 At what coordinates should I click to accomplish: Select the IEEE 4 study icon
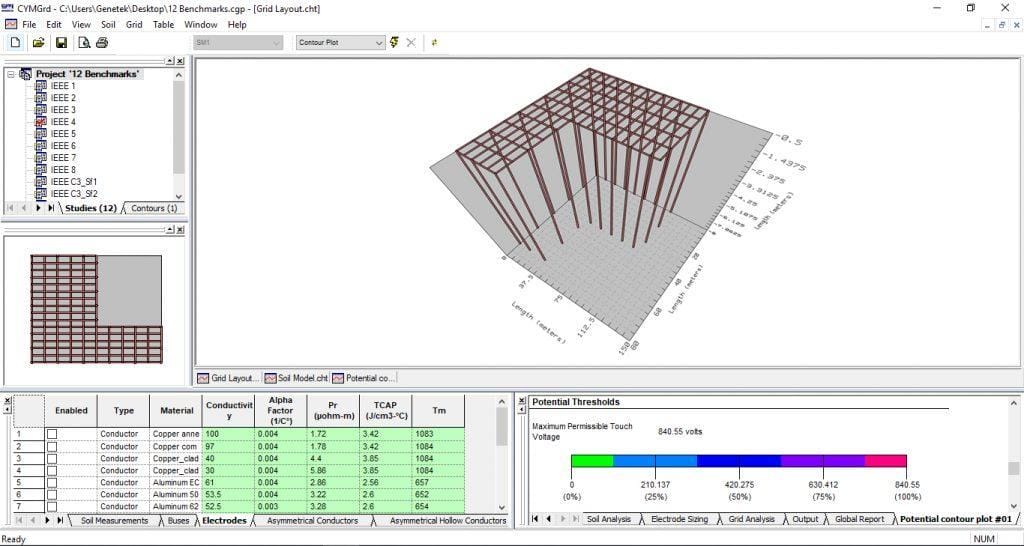pyautogui.click(x=40, y=121)
